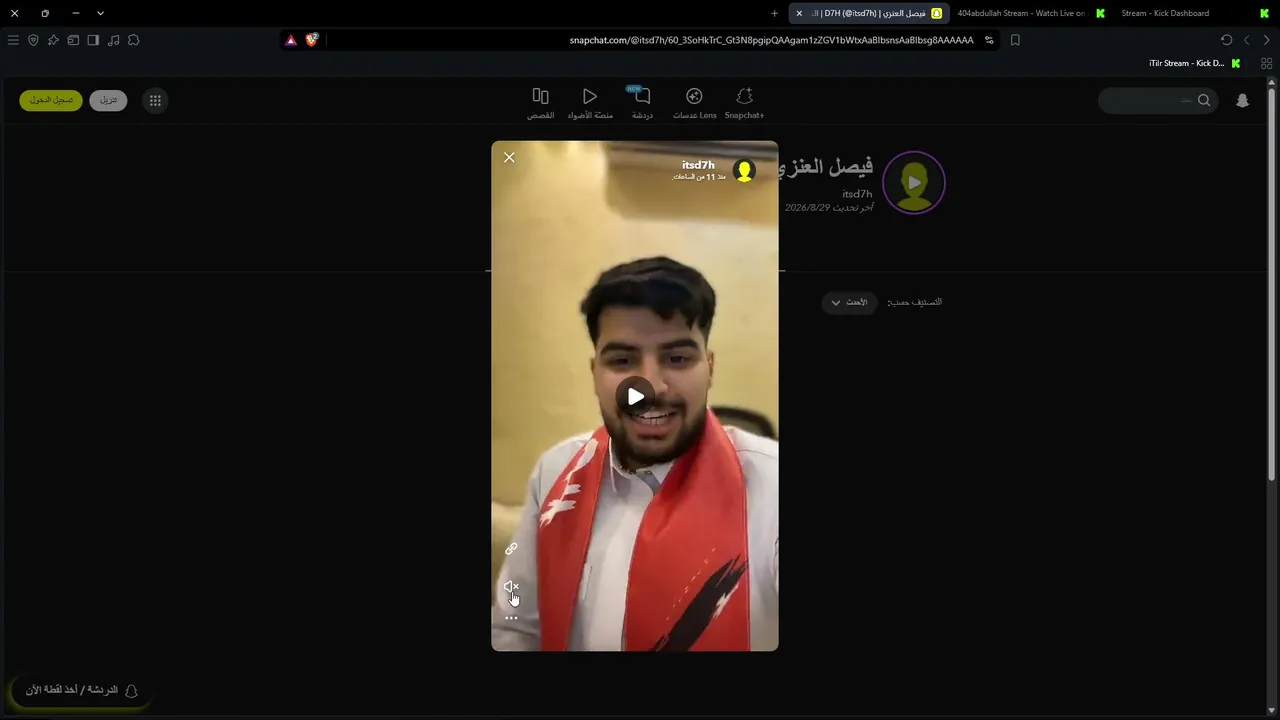Click the address bar URL
The height and width of the screenshot is (720, 1280).
pos(771,40)
